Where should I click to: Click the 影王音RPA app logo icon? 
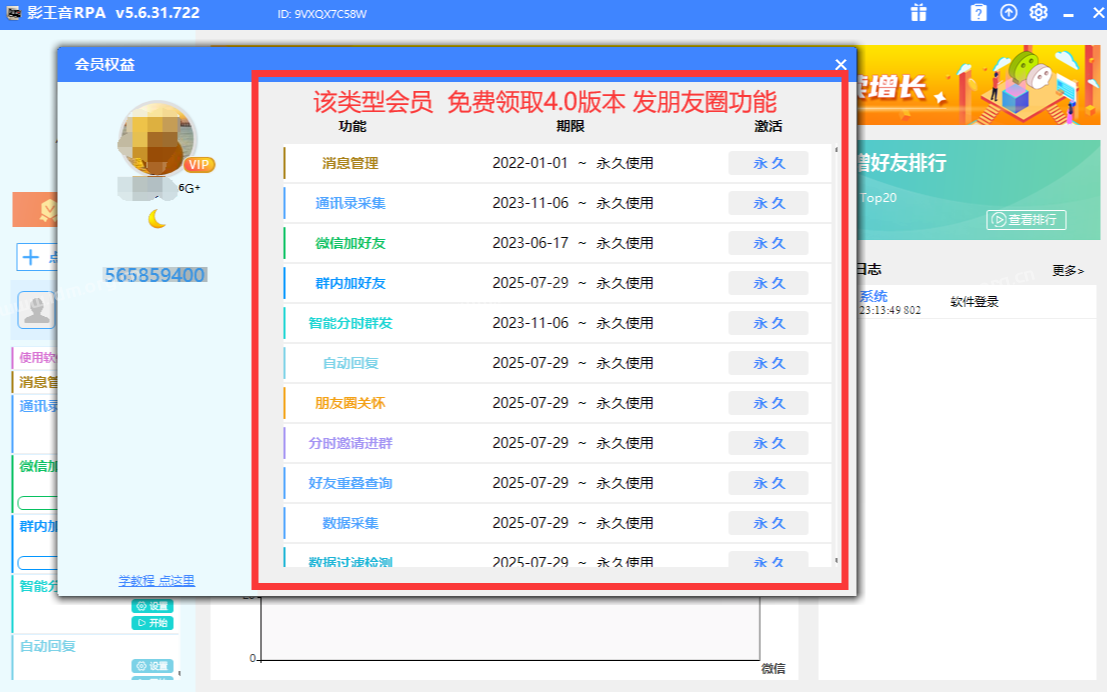[13, 13]
